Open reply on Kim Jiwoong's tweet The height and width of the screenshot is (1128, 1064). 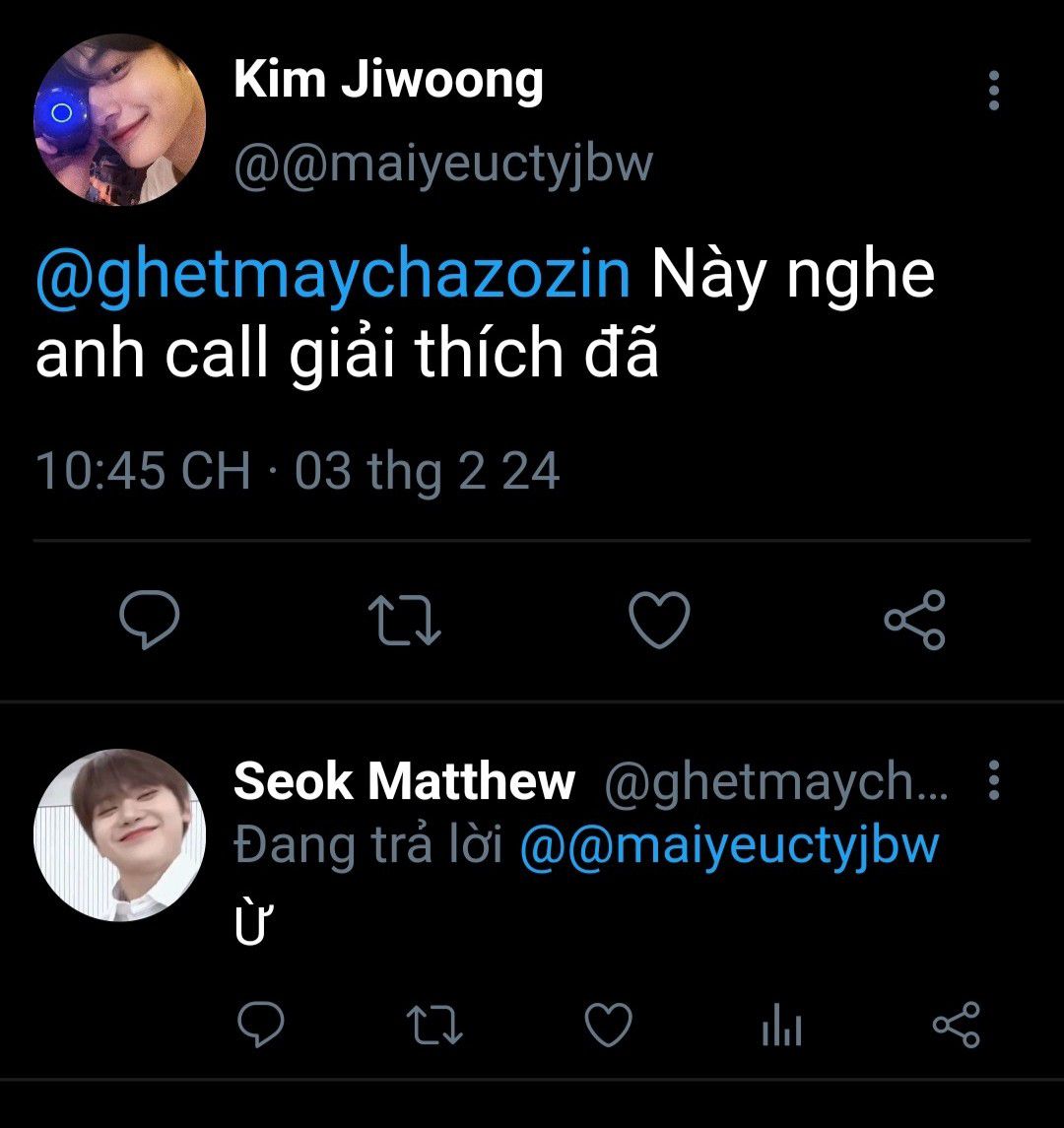(x=149, y=620)
